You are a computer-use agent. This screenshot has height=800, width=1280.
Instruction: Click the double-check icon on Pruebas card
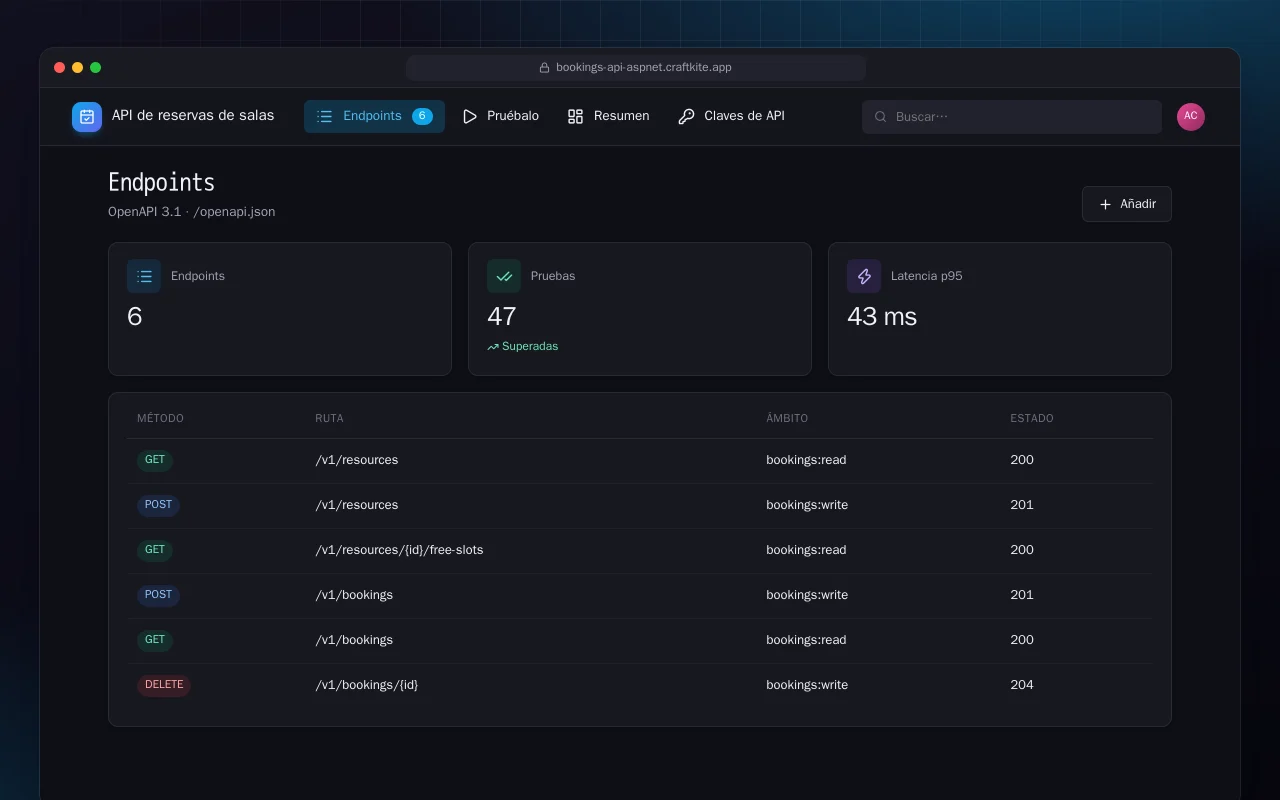tap(504, 276)
